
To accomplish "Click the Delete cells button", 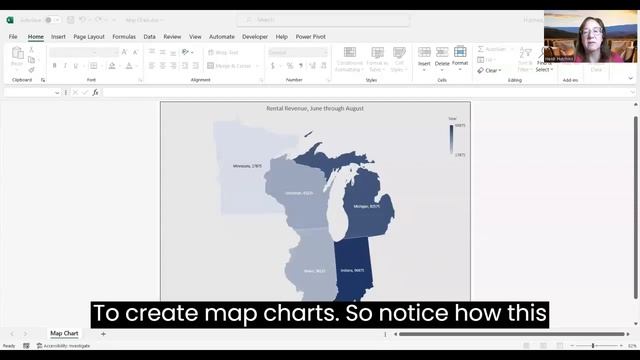I will (442, 59).
